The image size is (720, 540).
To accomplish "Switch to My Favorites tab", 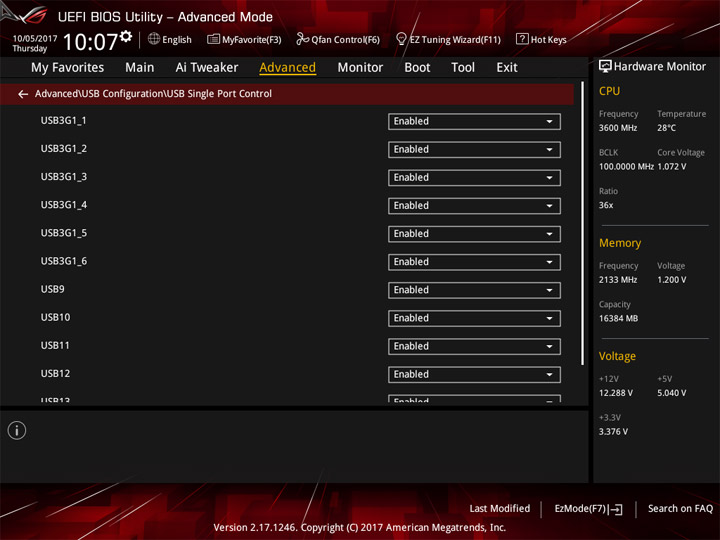I will 68,68.
